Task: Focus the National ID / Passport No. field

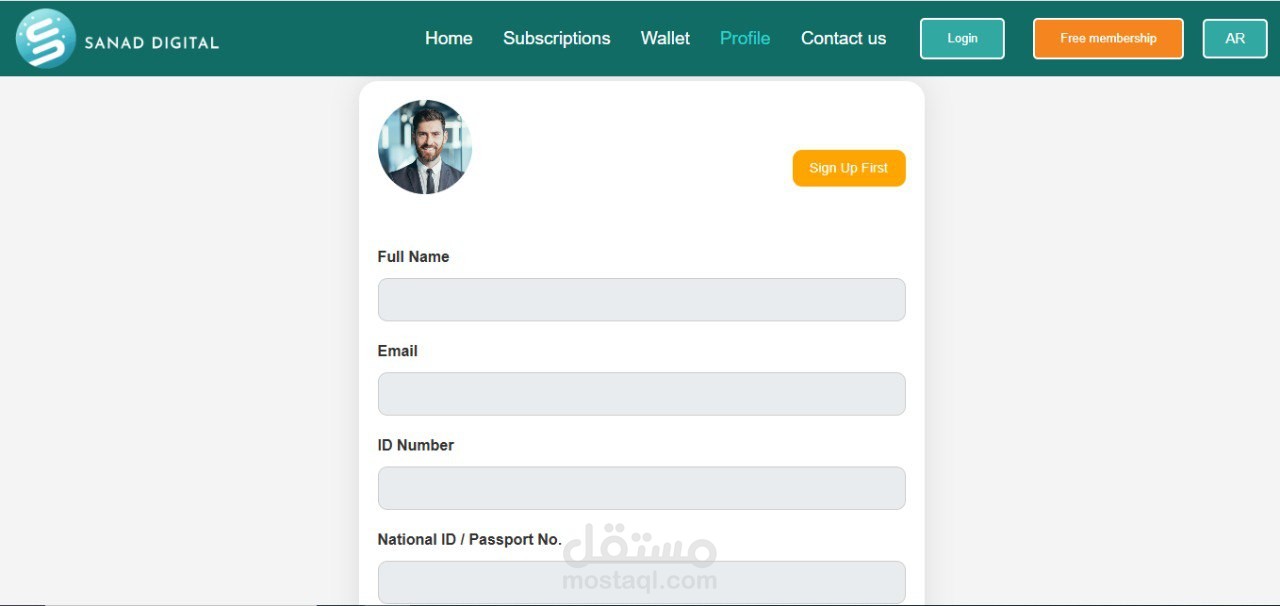Action: (x=641, y=582)
